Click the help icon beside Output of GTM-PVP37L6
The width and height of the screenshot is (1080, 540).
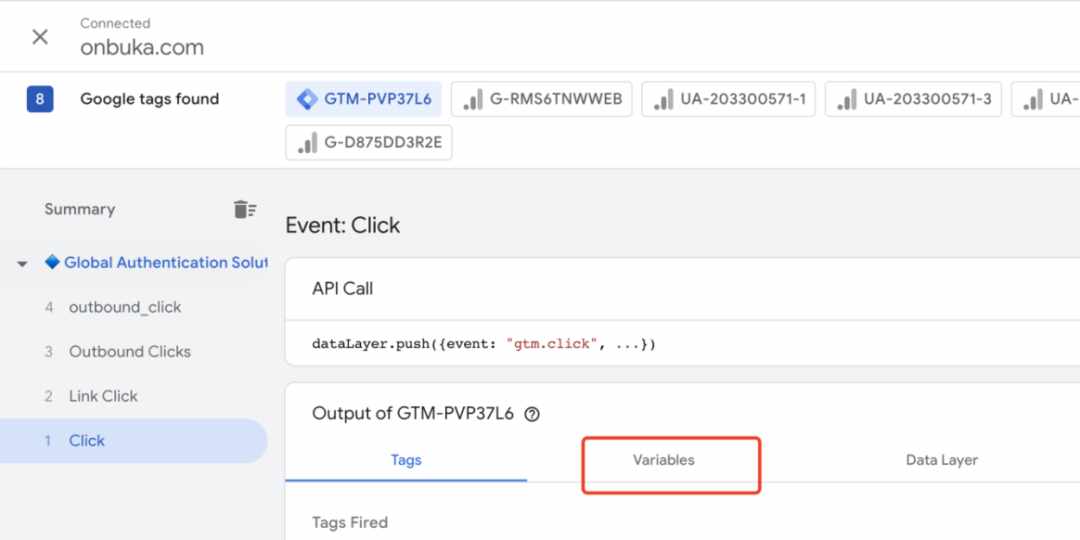(x=532, y=414)
